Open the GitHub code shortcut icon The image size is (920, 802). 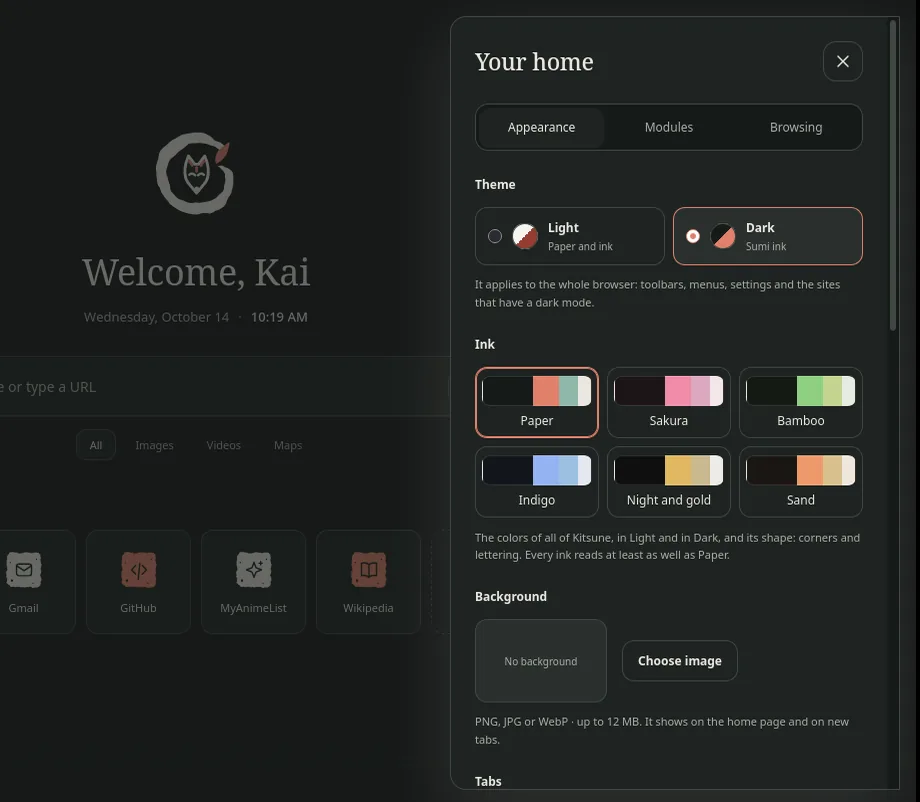click(138, 569)
